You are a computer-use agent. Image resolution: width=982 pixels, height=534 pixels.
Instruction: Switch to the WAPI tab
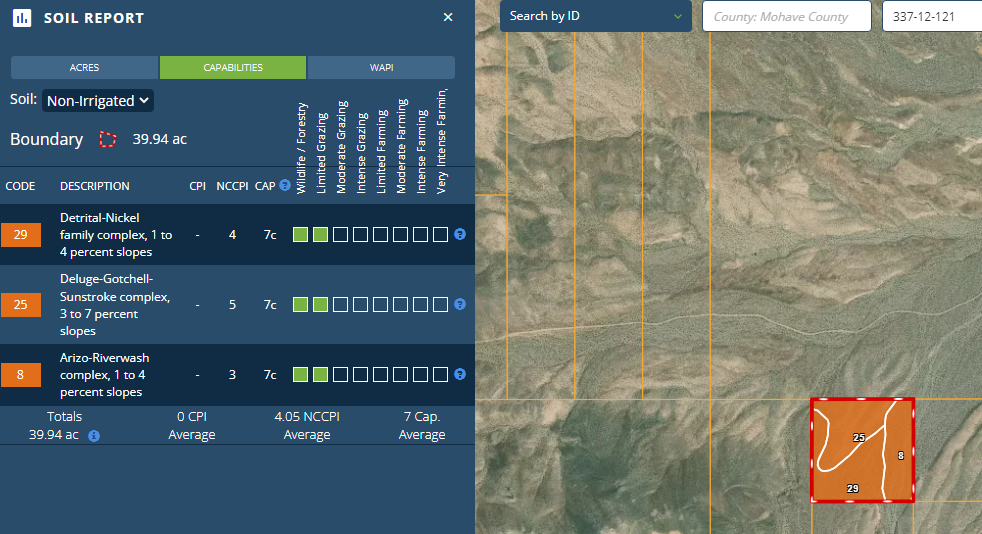[x=381, y=68]
